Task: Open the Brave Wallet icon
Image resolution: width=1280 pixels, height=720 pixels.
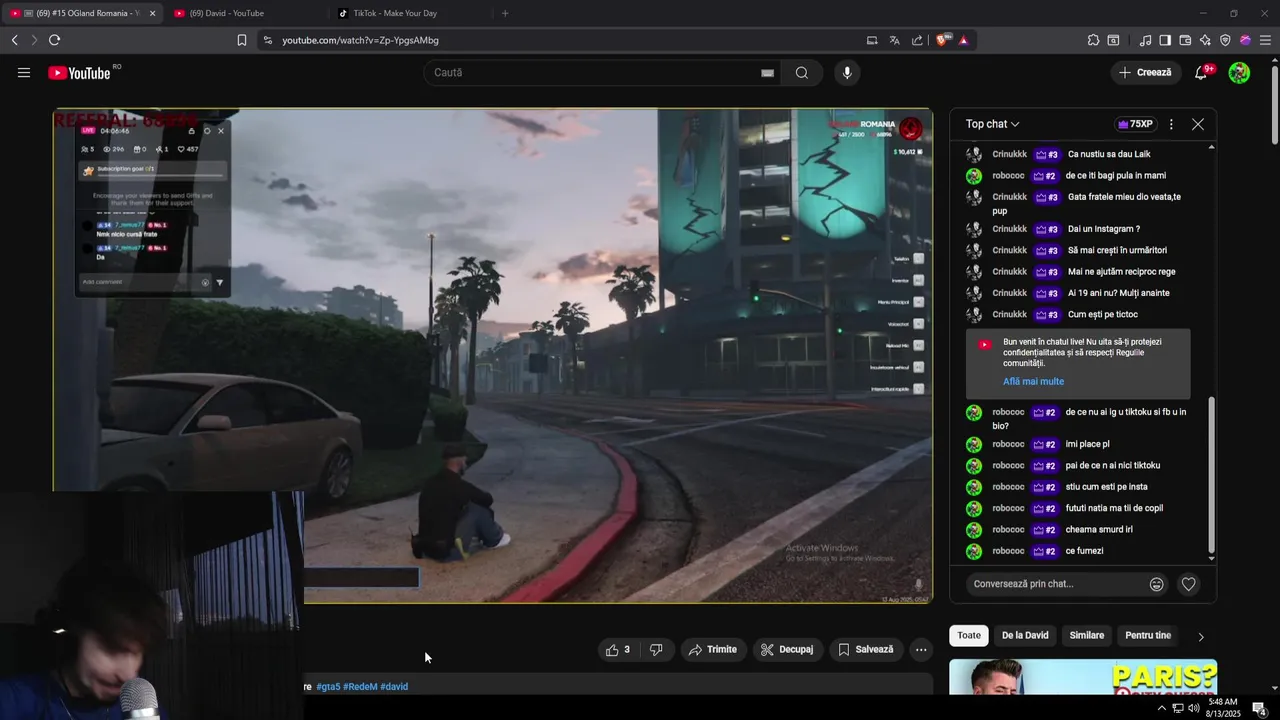Action: 1185,40
